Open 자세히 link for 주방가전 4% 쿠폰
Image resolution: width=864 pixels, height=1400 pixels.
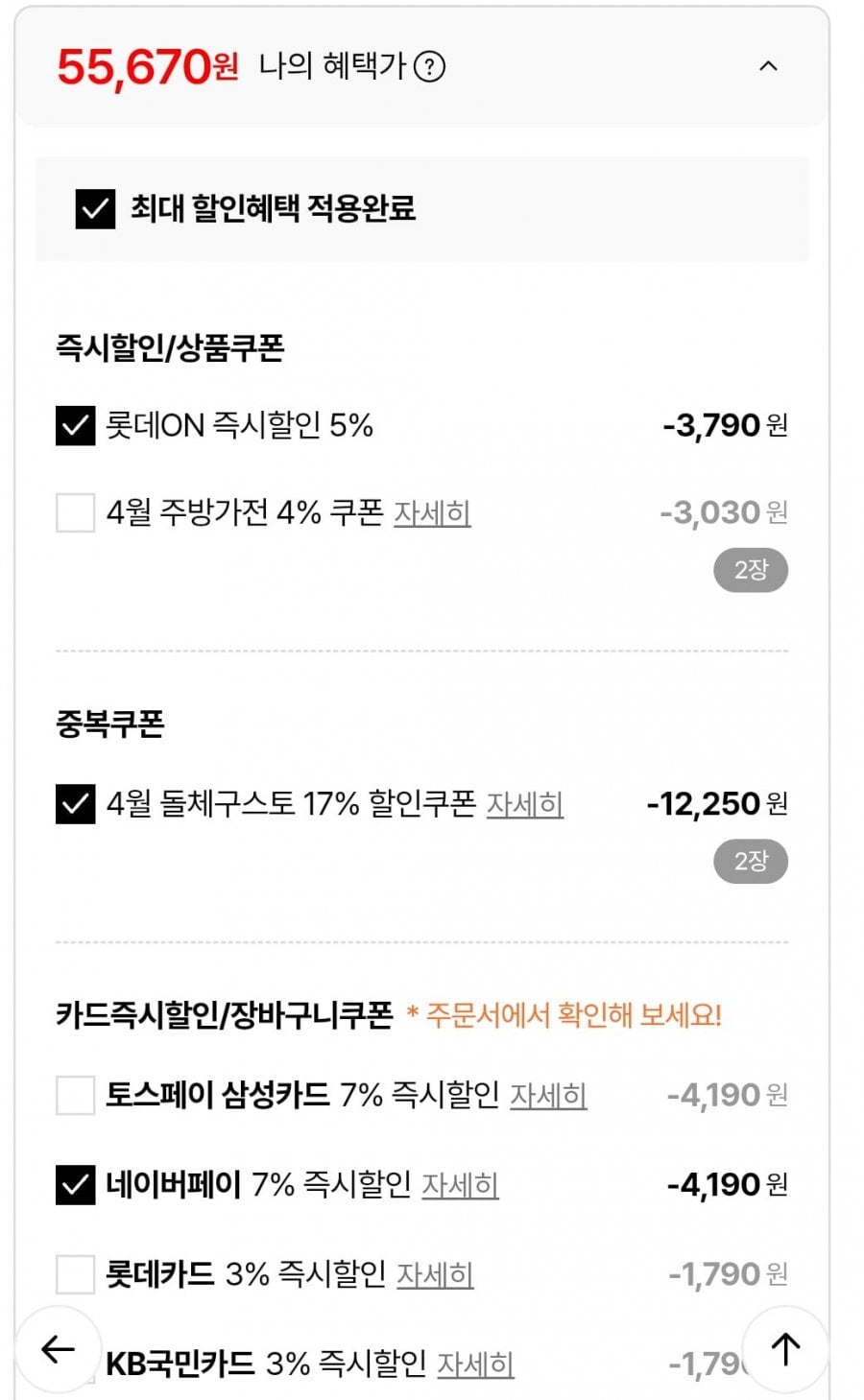coord(432,513)
